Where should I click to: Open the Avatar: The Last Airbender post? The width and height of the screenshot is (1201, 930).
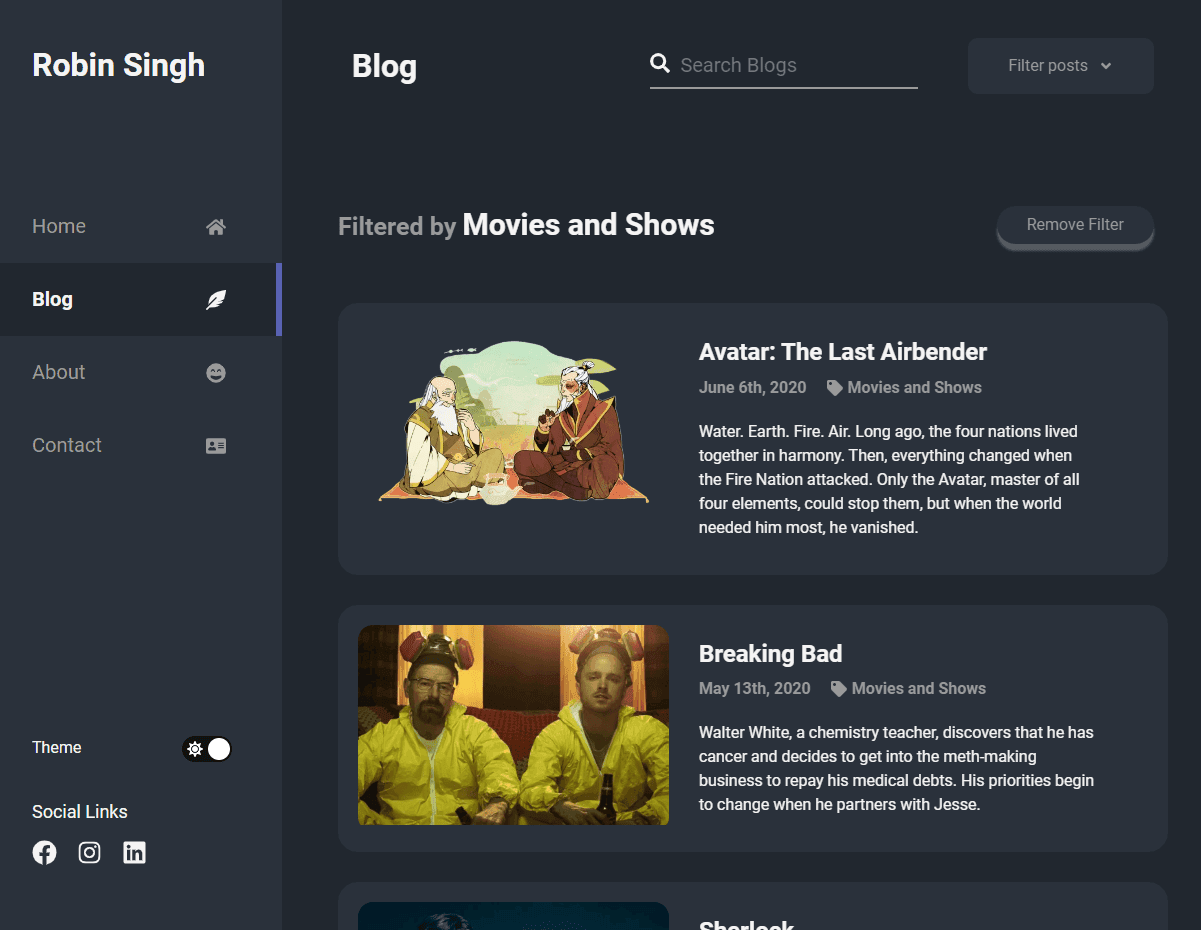(x=842, y=351)
